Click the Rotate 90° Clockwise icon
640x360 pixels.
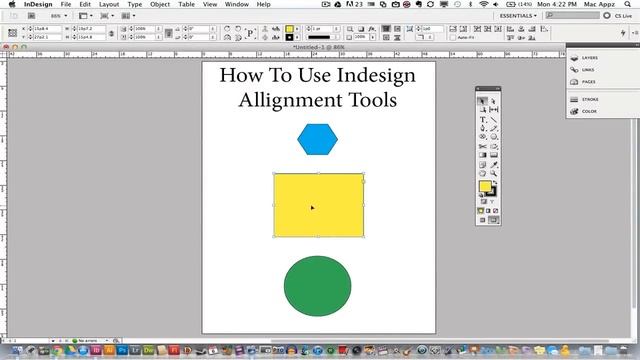(227, 29)
